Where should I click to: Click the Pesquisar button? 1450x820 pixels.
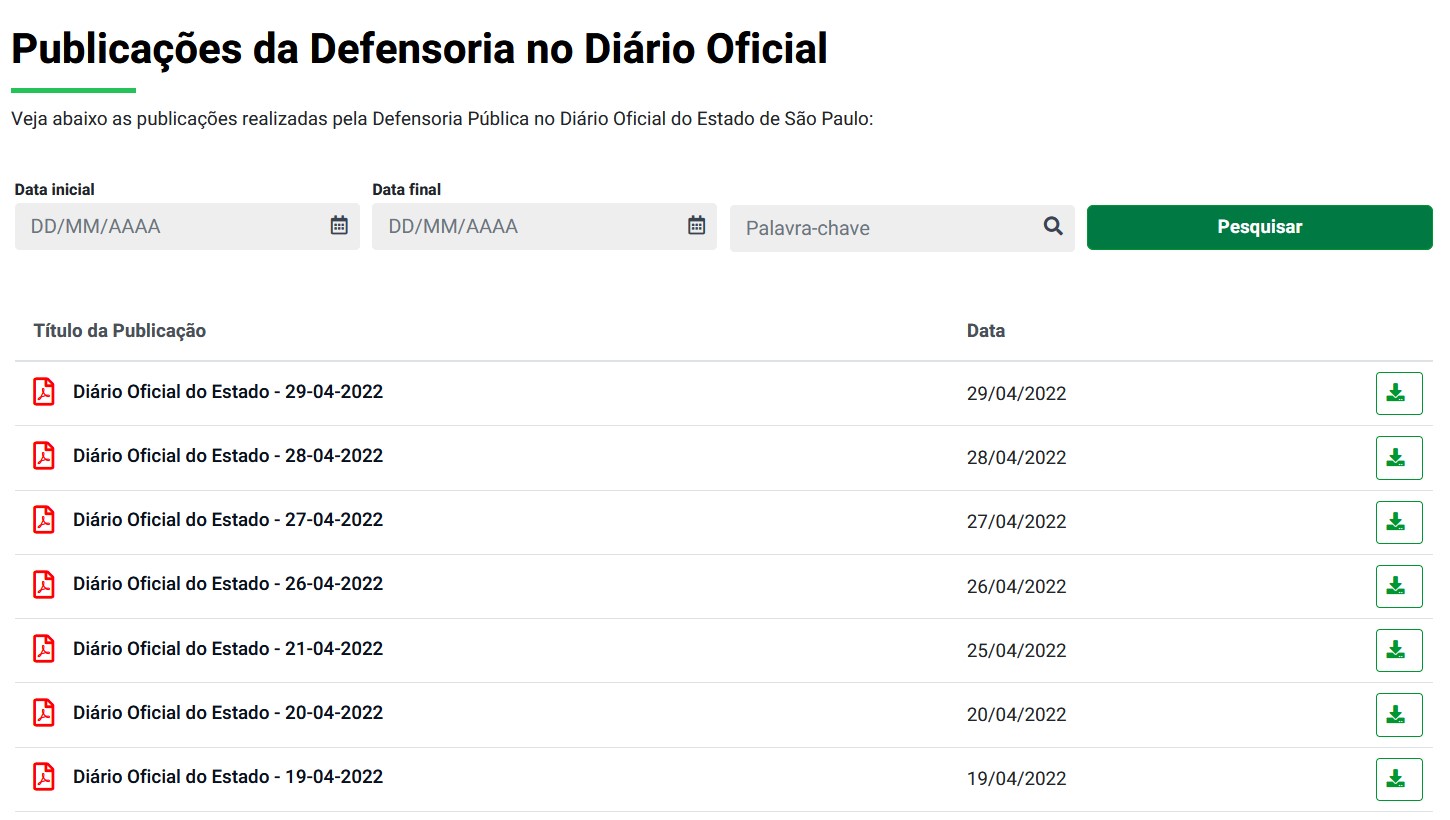pyautogui.click(x=1260, y=227)
